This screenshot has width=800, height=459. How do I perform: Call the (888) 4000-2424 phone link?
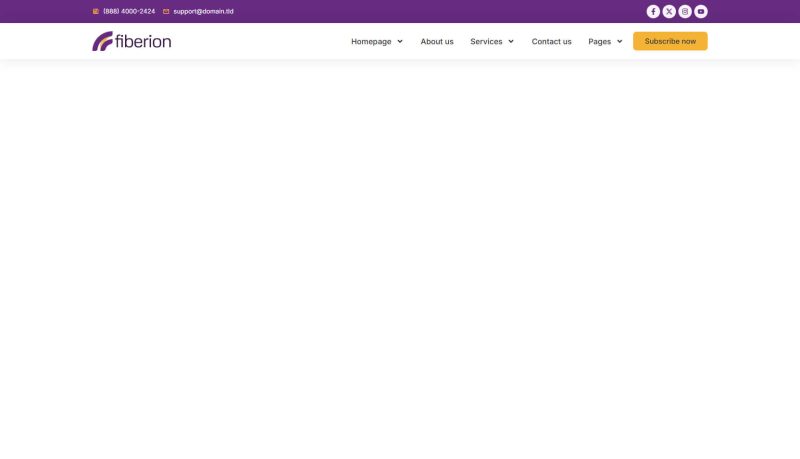(129, 12)
